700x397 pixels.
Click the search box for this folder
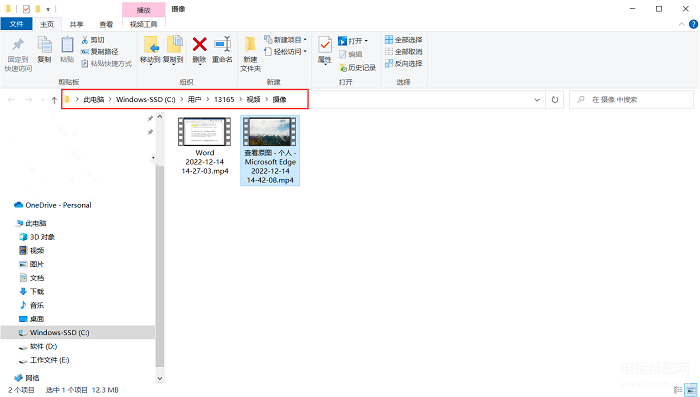tap(631, 100)
